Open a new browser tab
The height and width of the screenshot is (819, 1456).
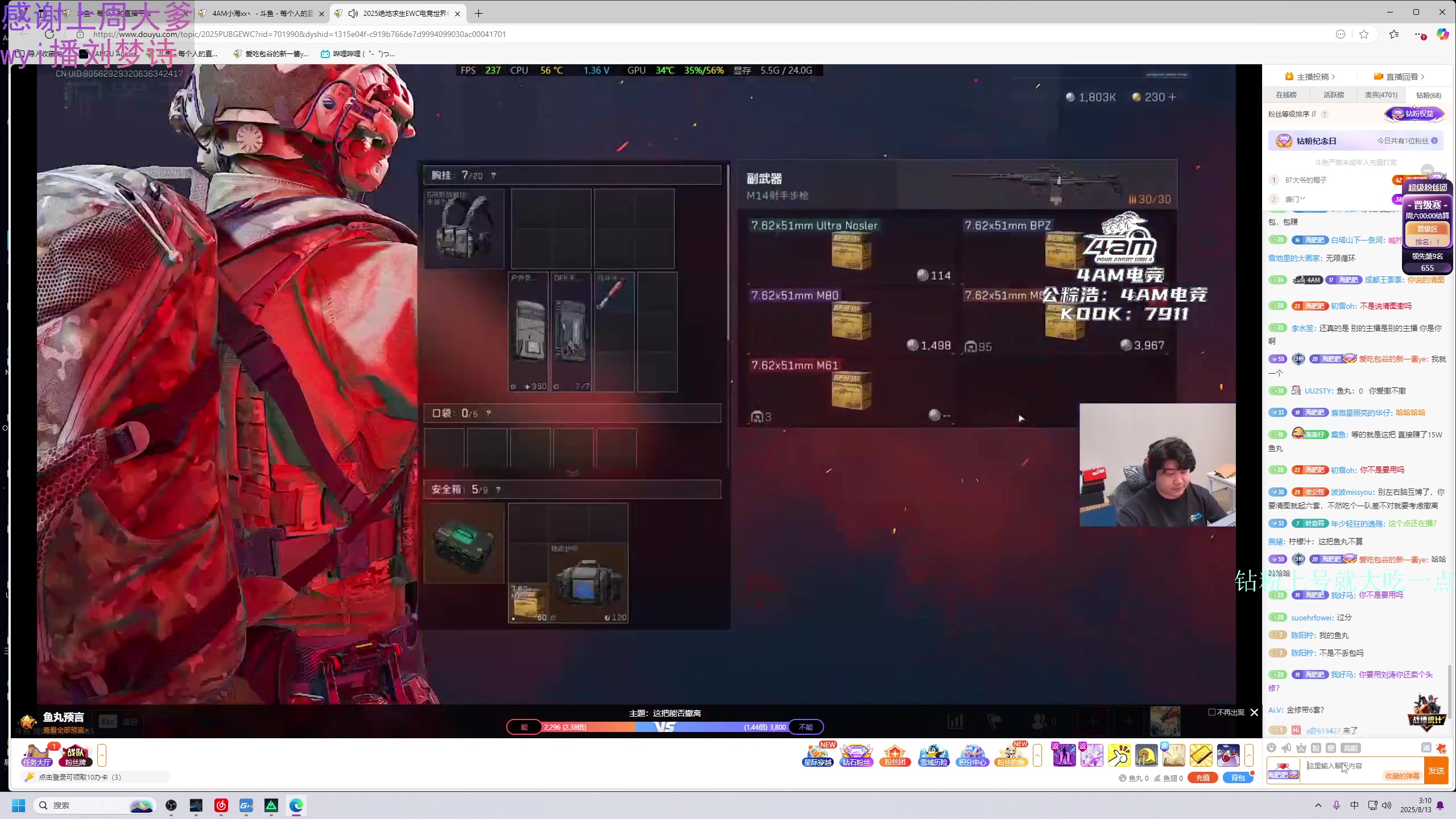[478, 13]
